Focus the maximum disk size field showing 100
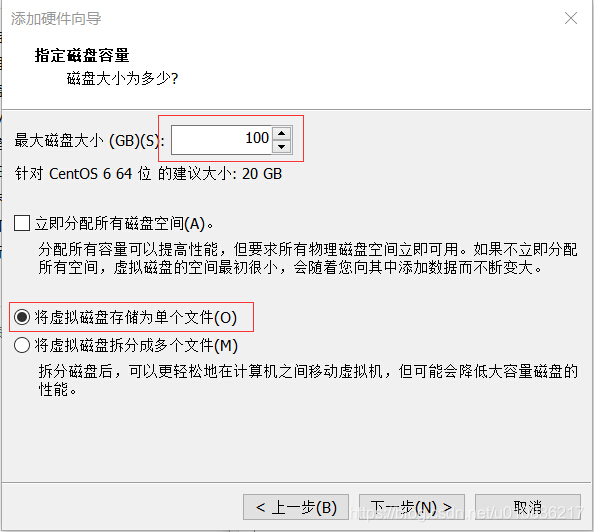Image resolution: width=594 pixels, height=532 pixels. [222, 140]
